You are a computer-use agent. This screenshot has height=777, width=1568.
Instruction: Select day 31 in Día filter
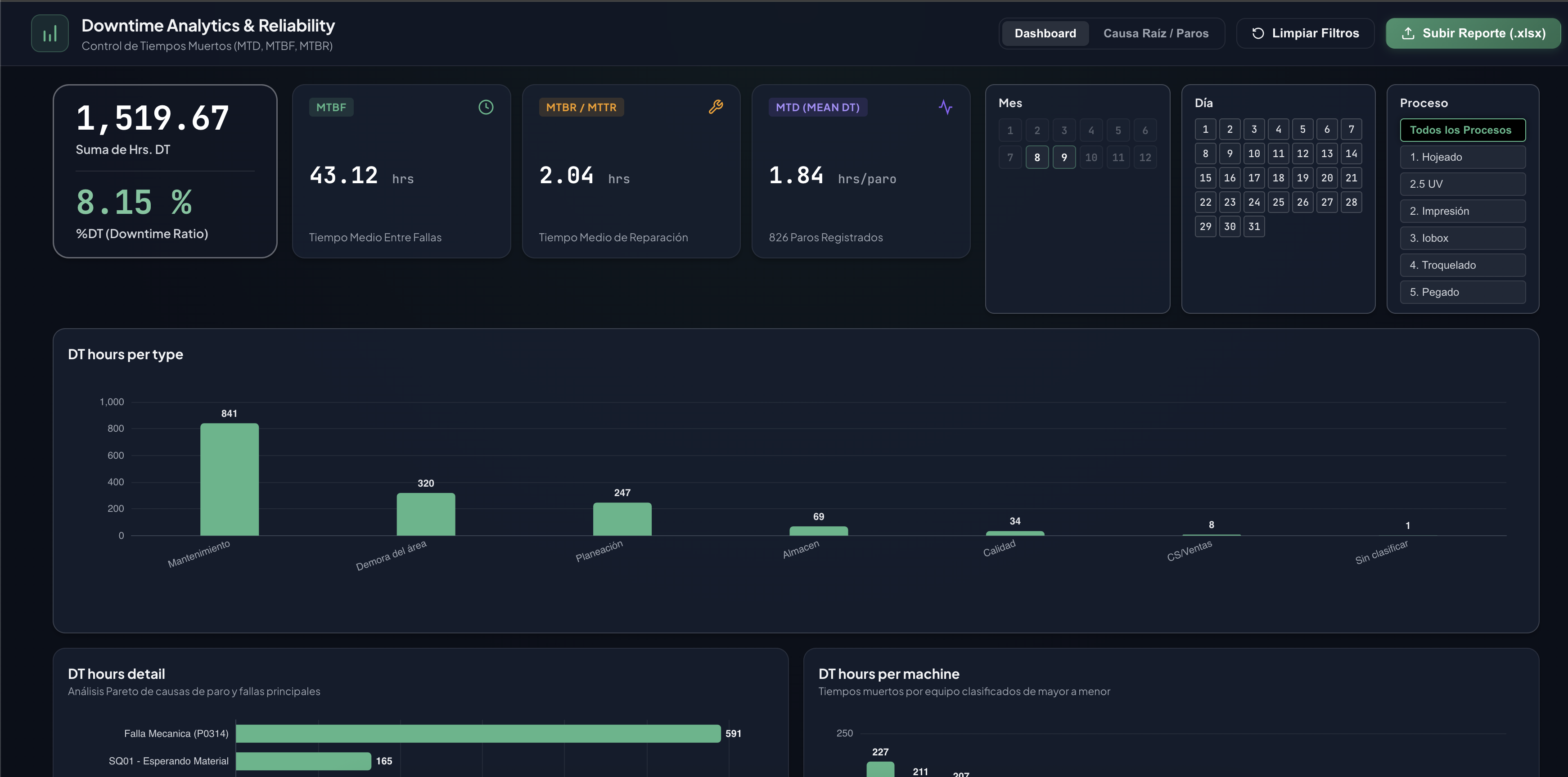tap(1254, 226)
